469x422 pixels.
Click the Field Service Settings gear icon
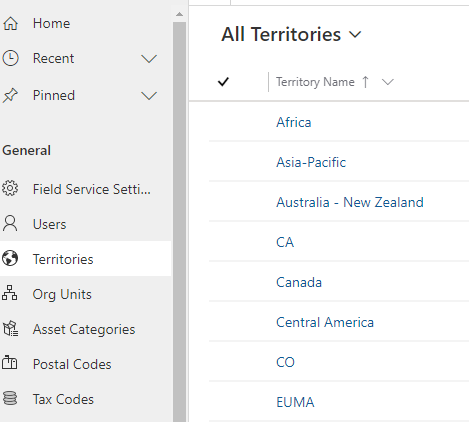[x=10, y=189]
